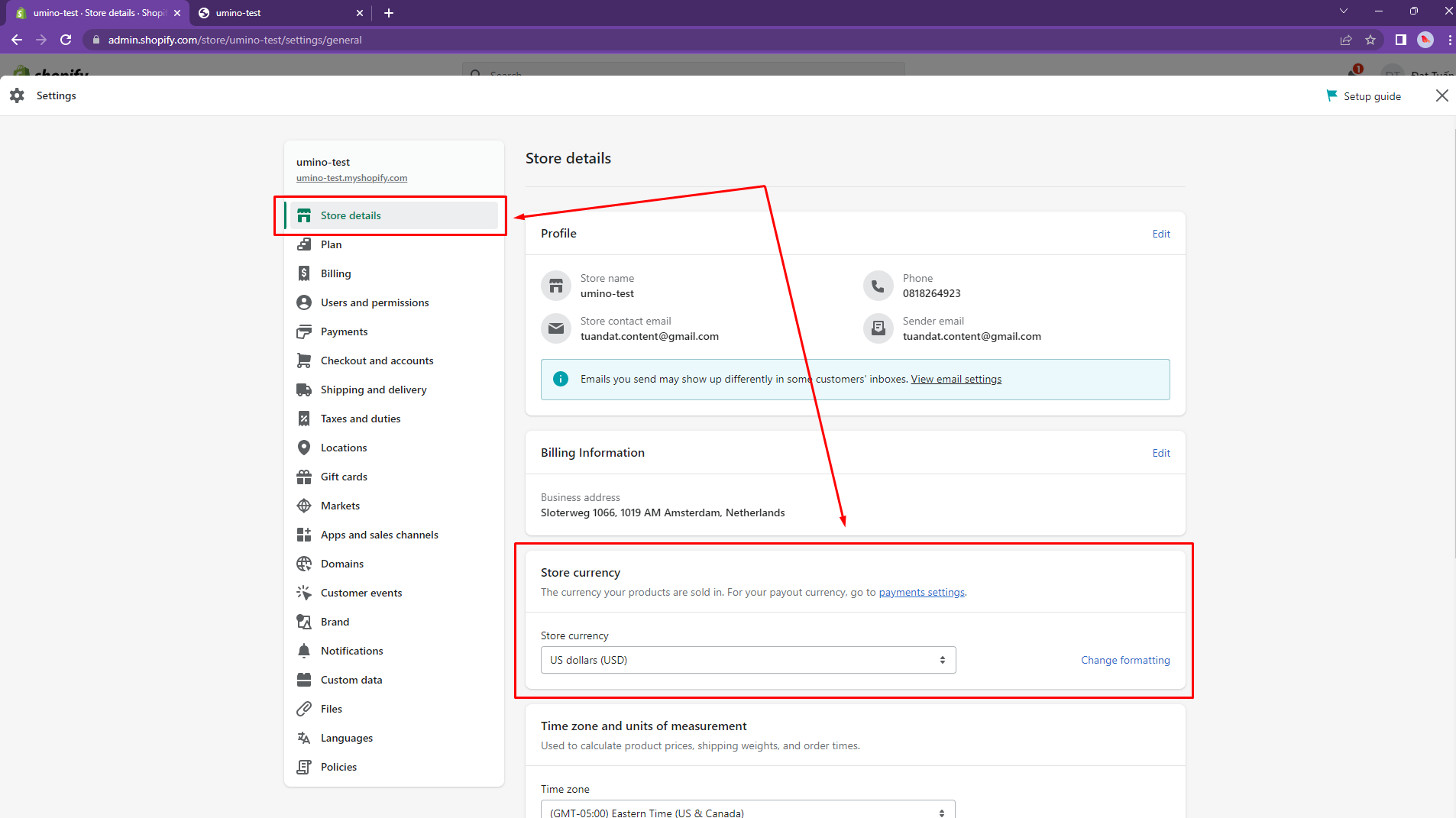Open the browser tab search chevron
The image size is (1456, 818).
coord(1344,11)
